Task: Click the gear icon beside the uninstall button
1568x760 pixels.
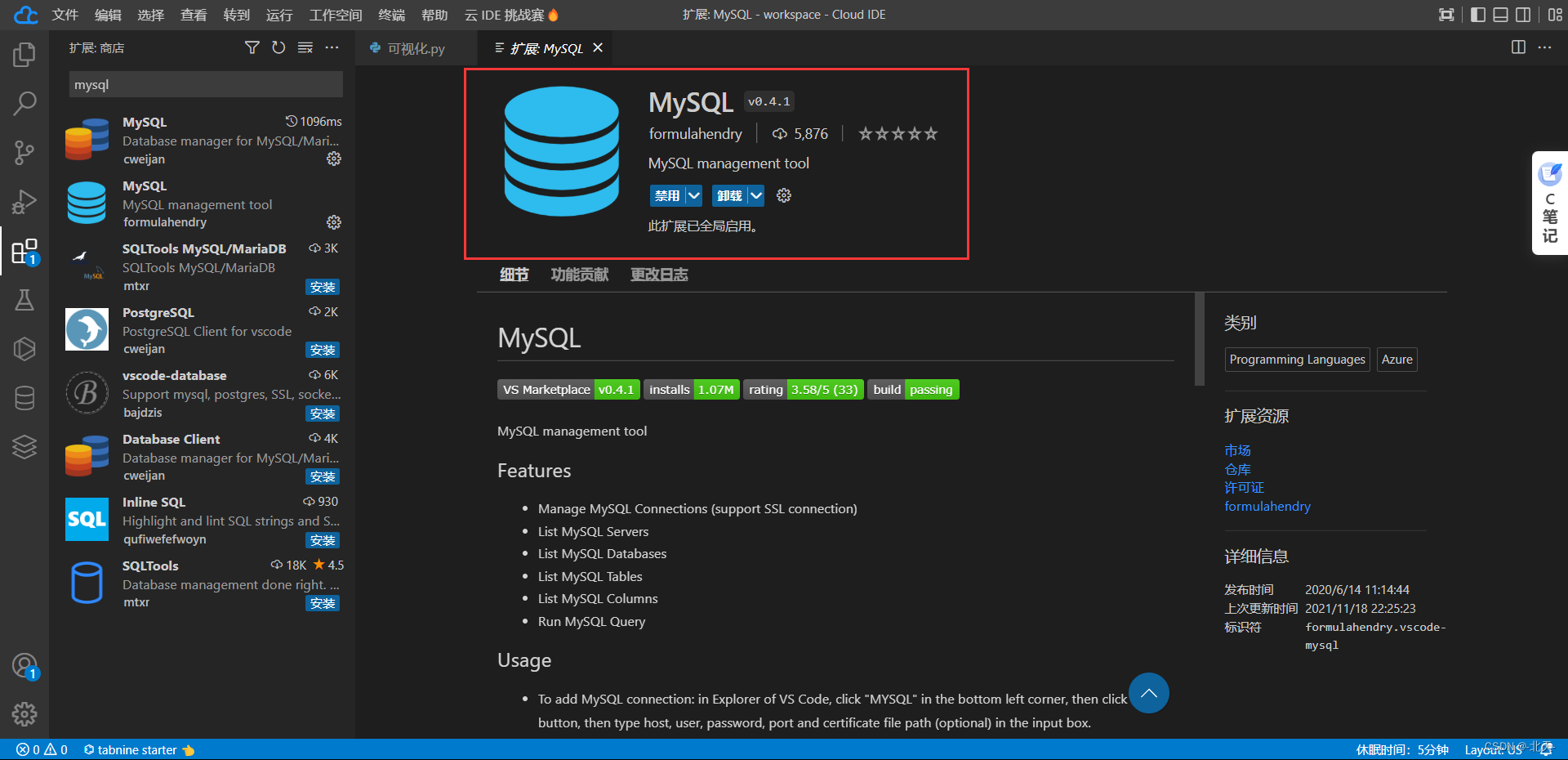Action: tap(784, 195)
